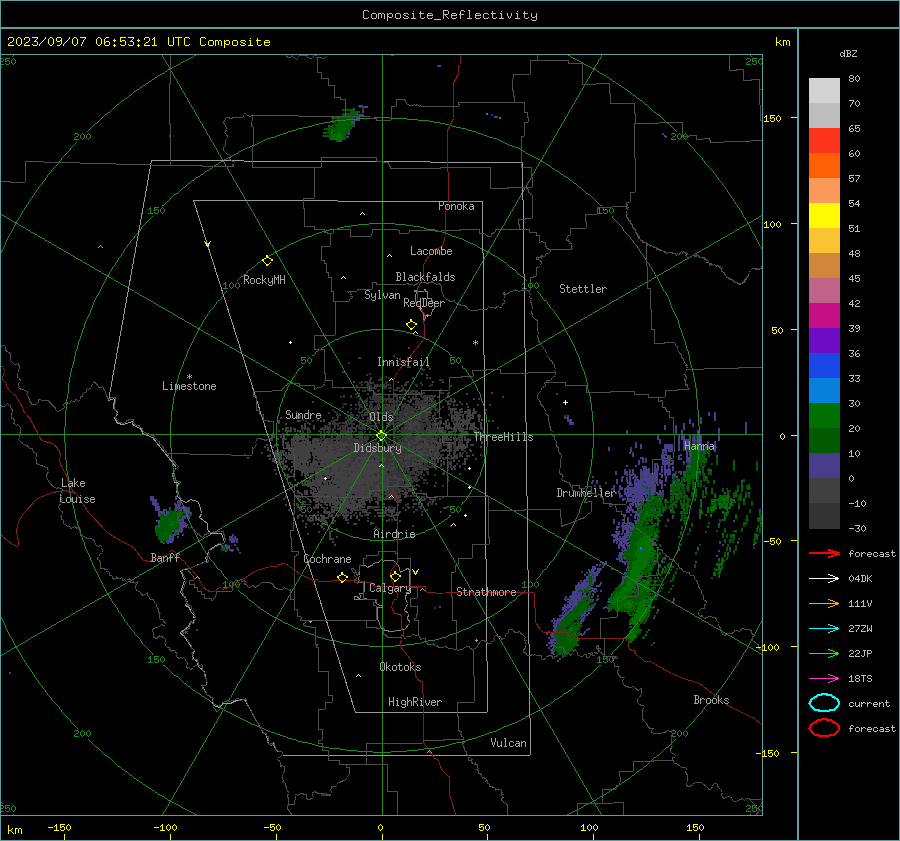
Task: Select the orange 111V arrow legend icon
Action: (x=824, y=603)
